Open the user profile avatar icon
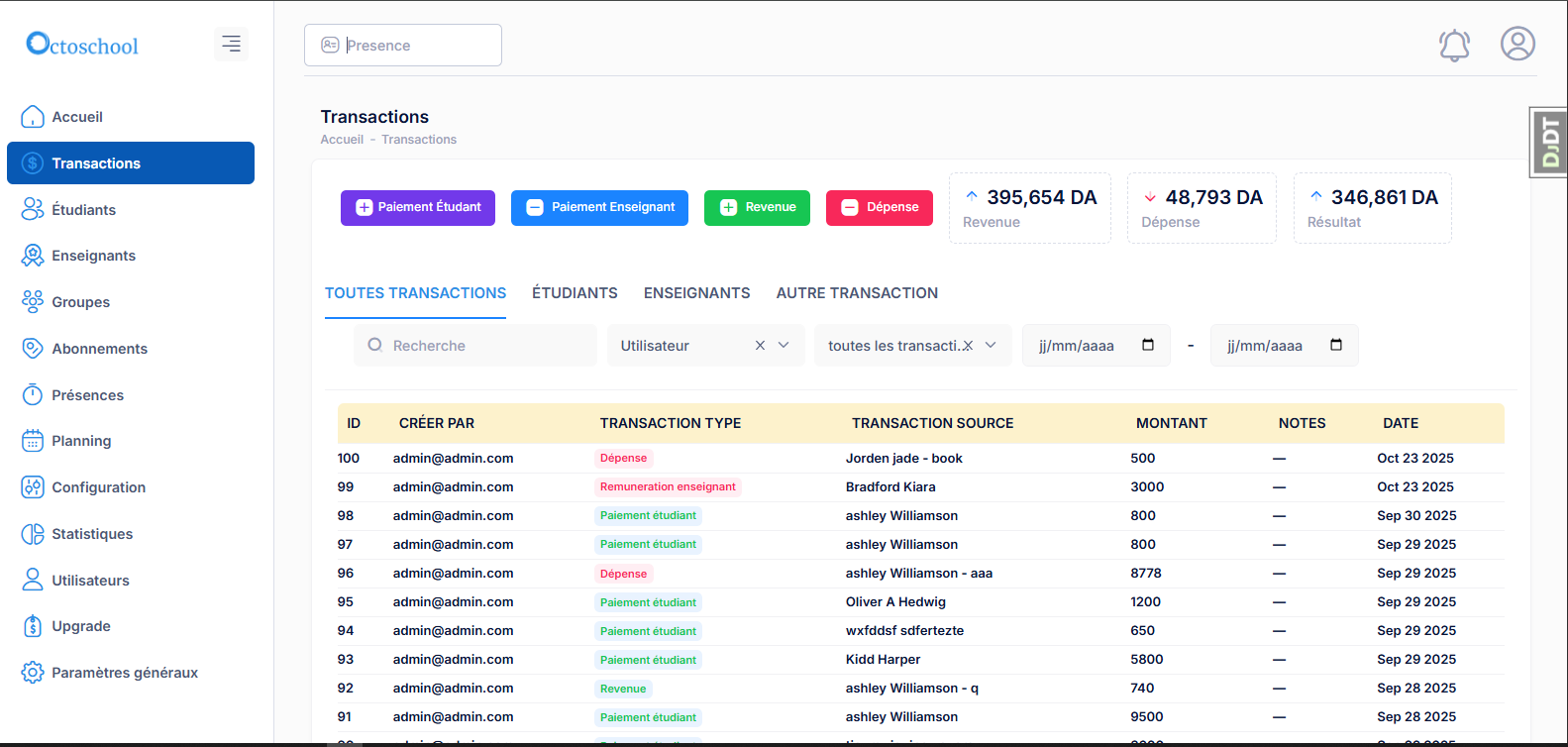This screenshot has width=1568, height=747. click(x=1517, y=44)
